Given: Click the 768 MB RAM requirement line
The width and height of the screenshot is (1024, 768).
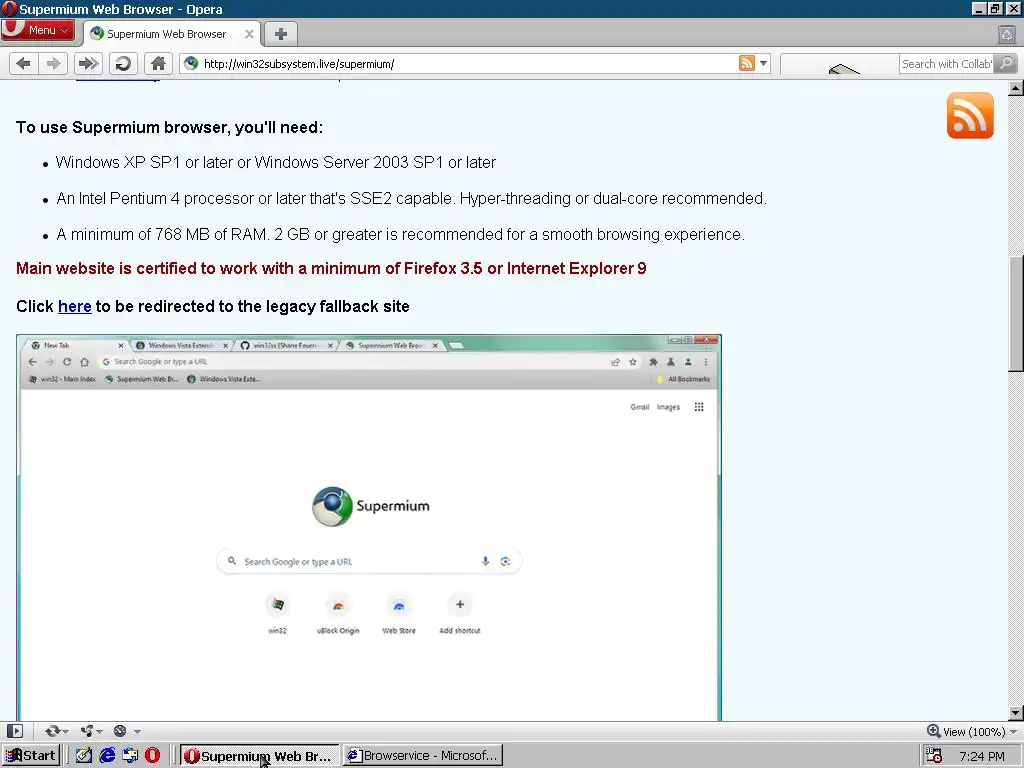Looking at the screenshot, I should (400, 234).
